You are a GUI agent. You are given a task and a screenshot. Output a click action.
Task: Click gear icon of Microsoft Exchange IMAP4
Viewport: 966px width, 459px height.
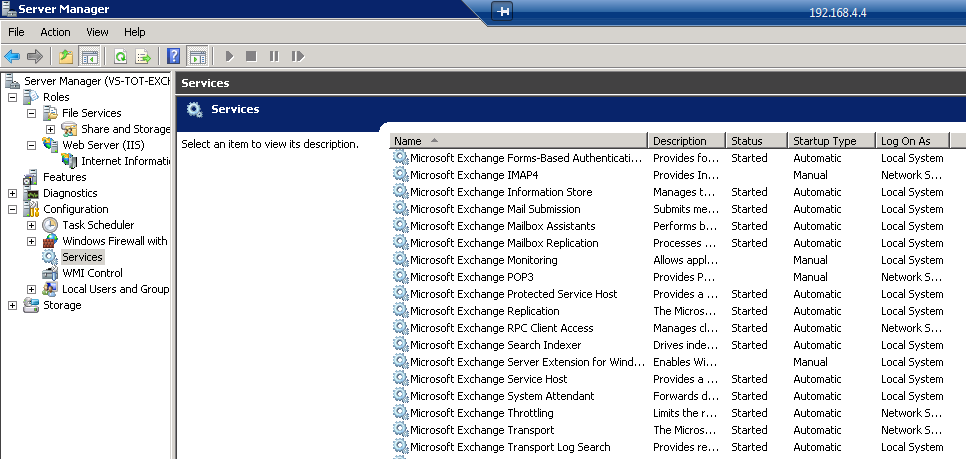(x=400, y=174)
